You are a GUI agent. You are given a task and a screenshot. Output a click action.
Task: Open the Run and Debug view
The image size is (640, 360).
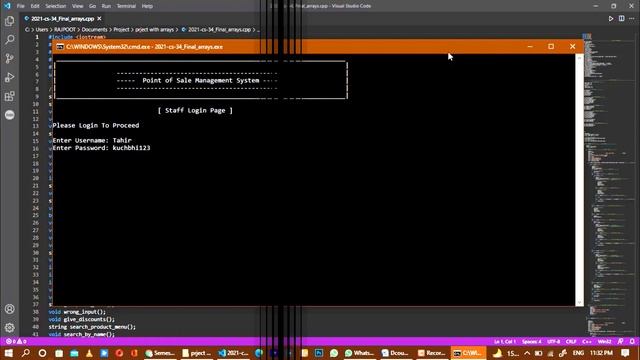coord(9,77)
